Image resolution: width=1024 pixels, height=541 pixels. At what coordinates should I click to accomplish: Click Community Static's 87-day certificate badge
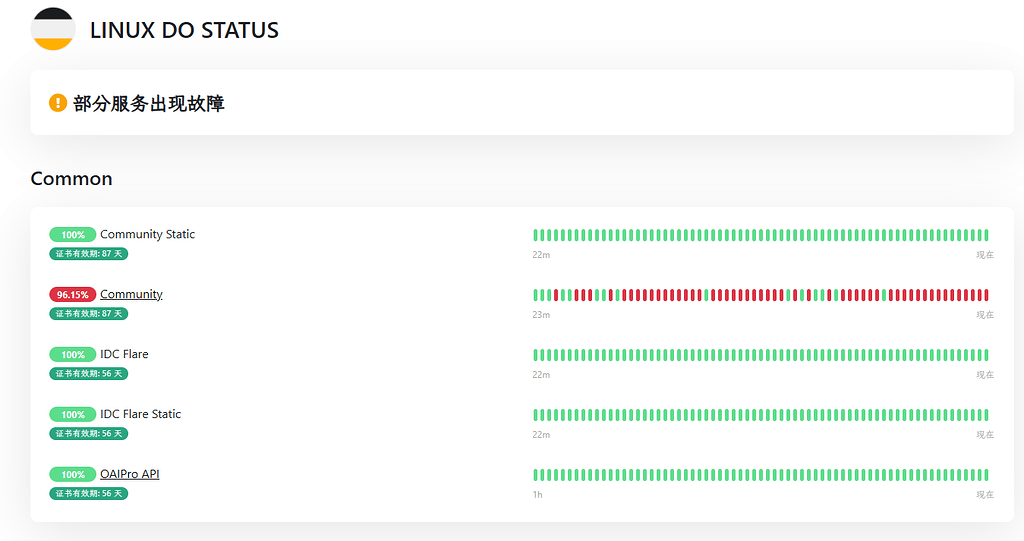89,254
